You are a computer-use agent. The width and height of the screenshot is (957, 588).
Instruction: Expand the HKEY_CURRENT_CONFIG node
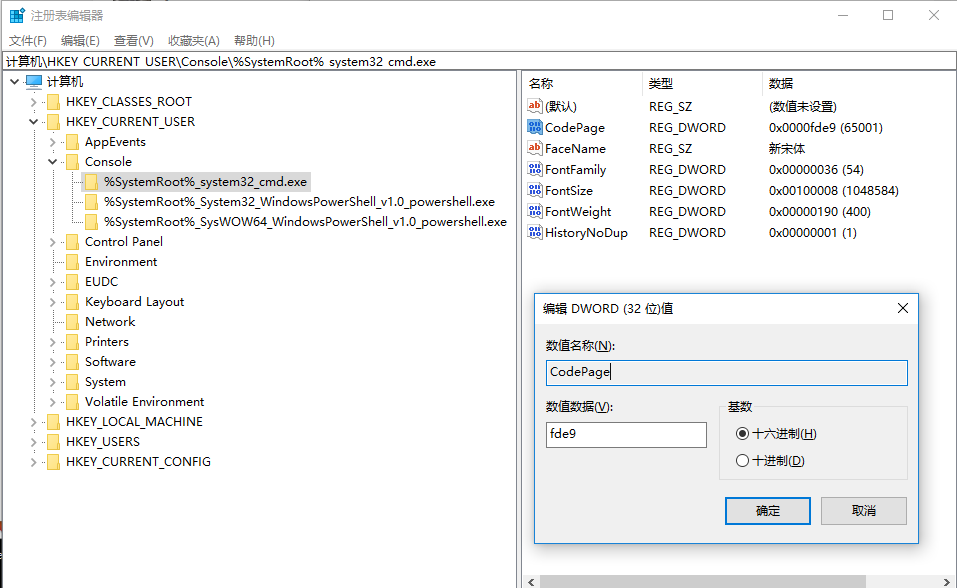point(34,462)
